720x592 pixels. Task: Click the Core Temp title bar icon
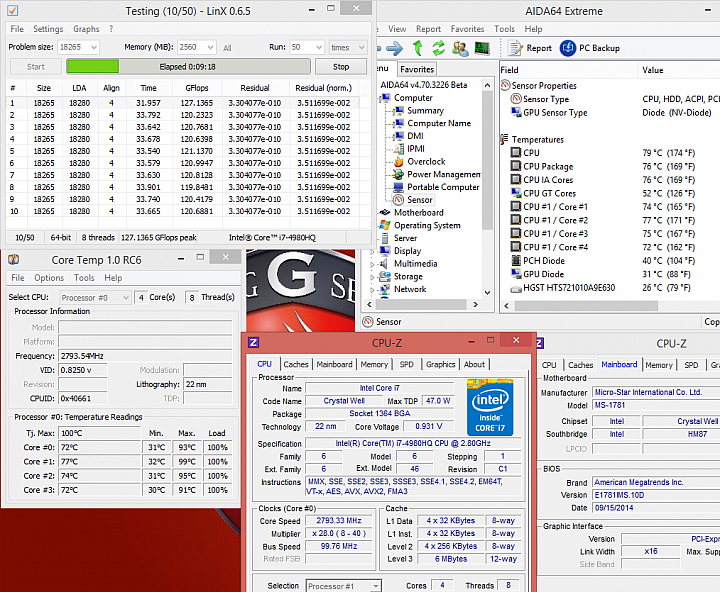[13, 259]
